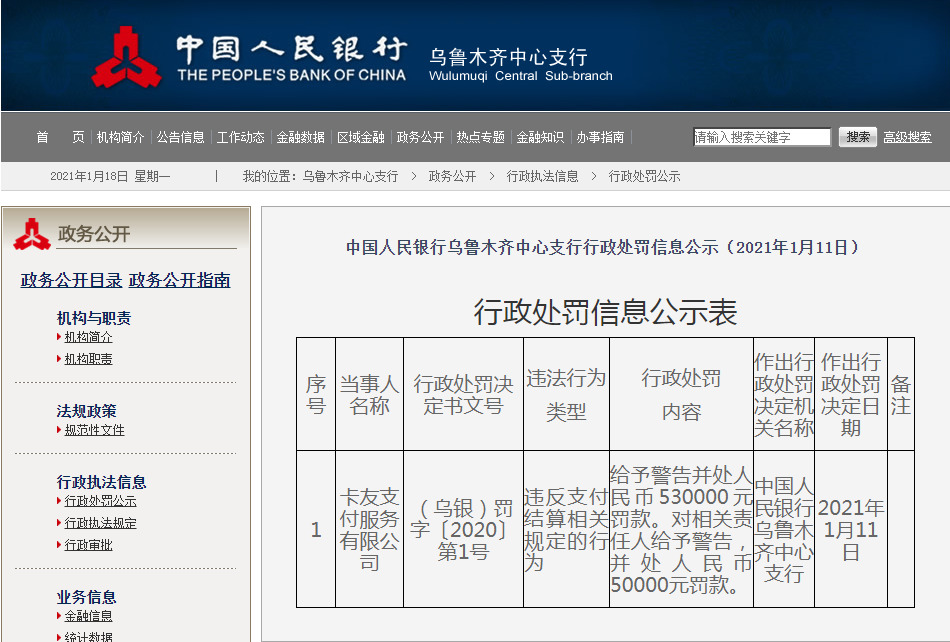Click the 行政处罚内容 column header
The image size is (950, 642).
682,395
